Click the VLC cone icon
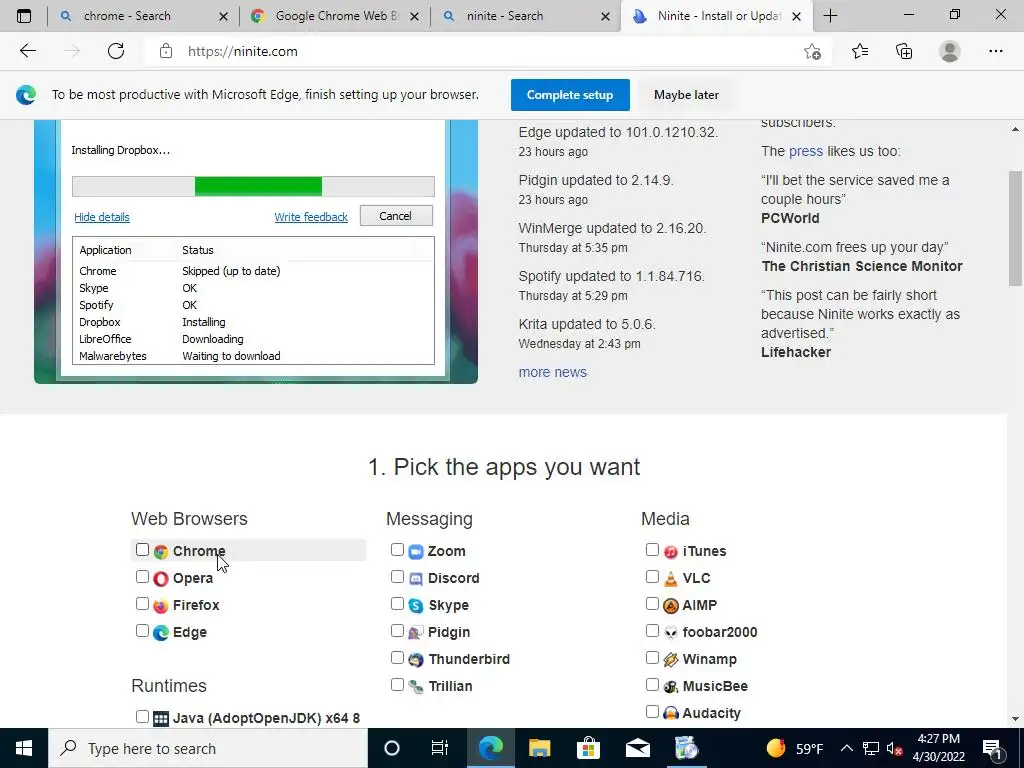Viewport: 1024px width, 768px height. (671, 579)
